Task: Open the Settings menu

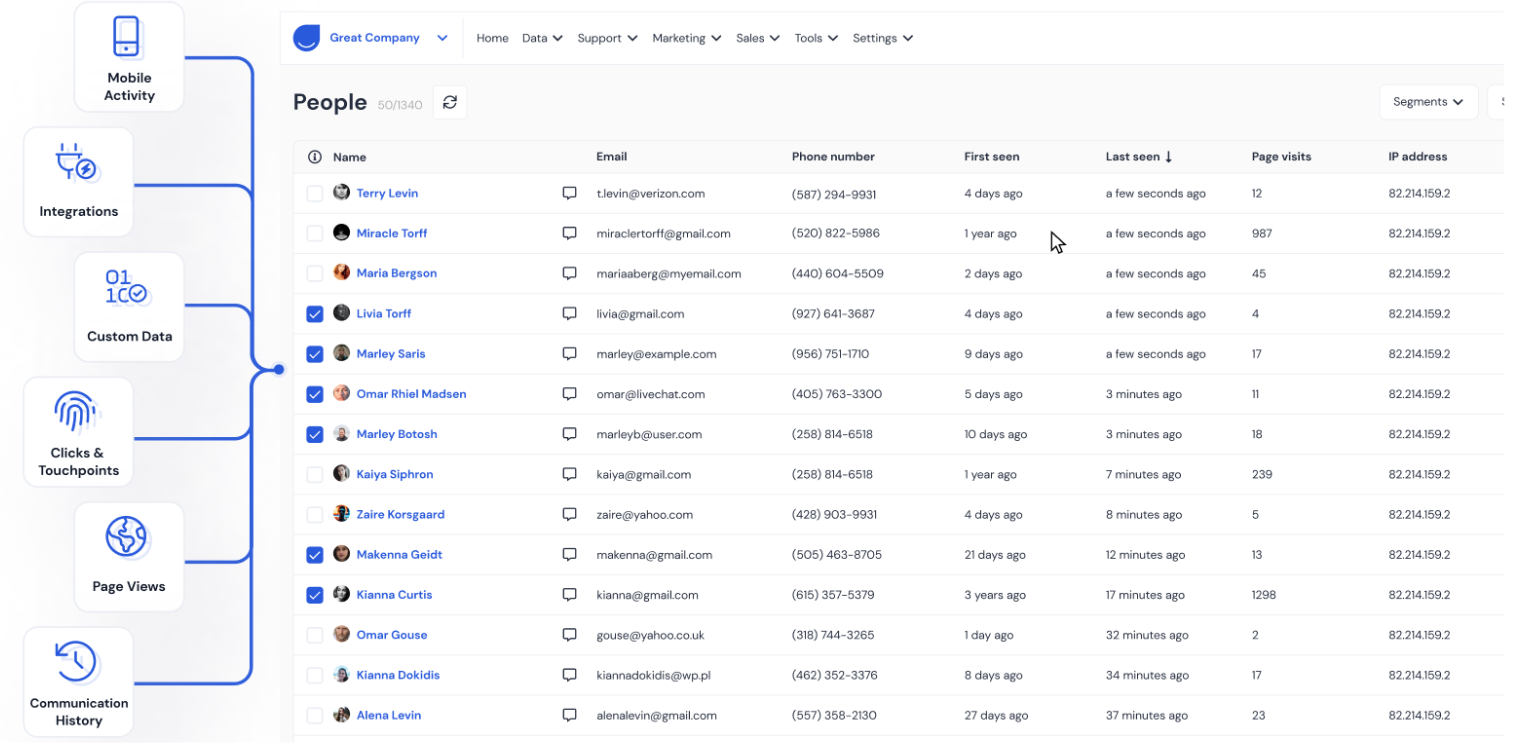Action: [882, 38]
